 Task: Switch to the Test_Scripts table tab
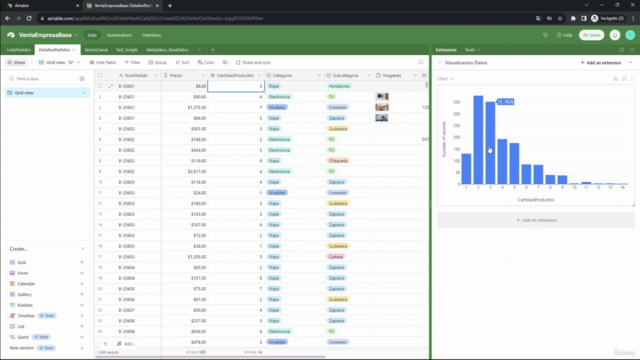tap(127, 50)
